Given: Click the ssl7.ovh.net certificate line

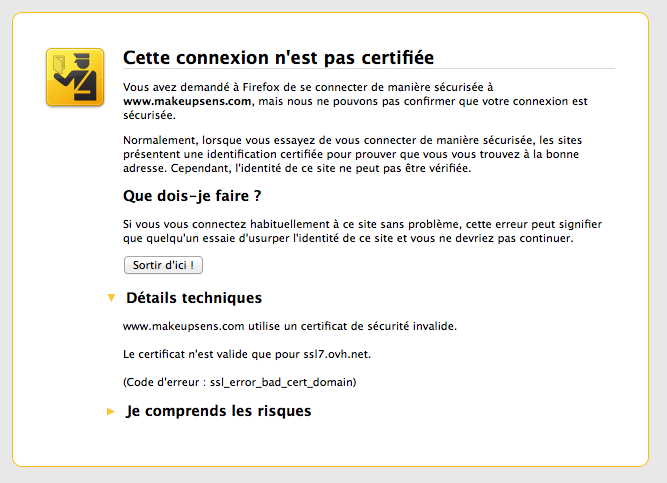Looking at the screenshot, I should [247, 354].
